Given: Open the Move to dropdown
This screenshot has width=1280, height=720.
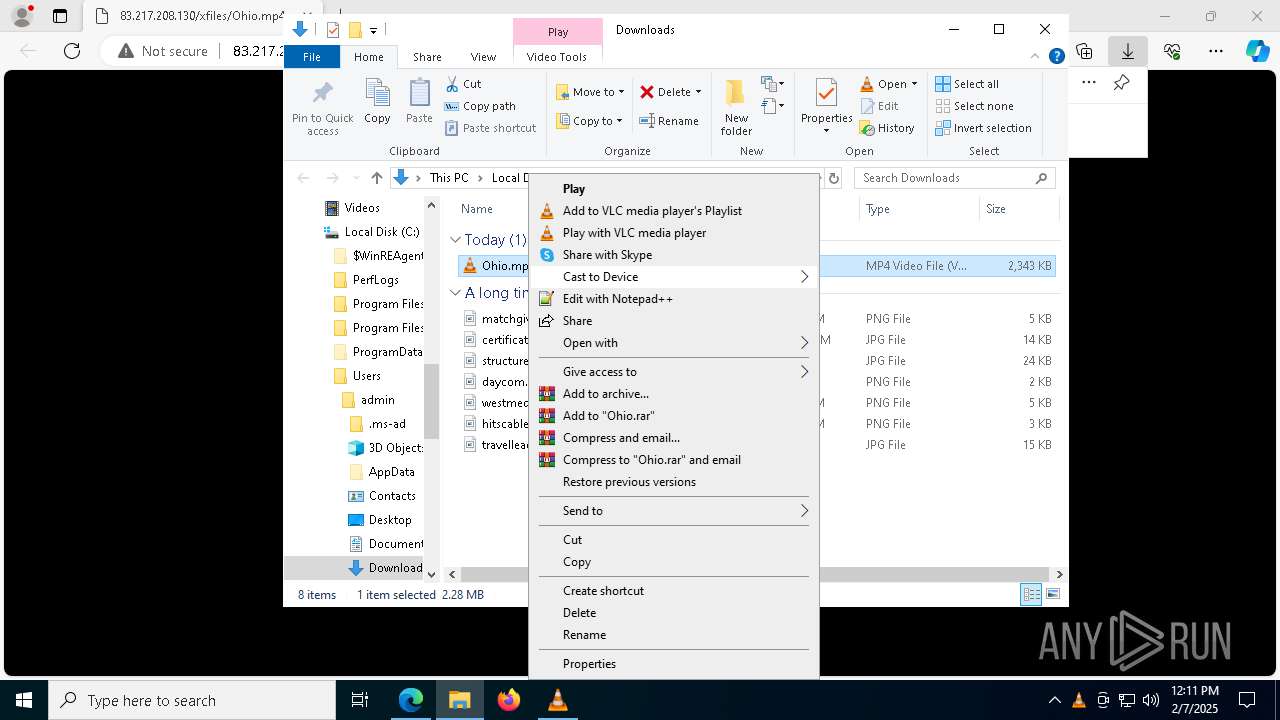Looking at the screenshot, I should coord(590,92).
